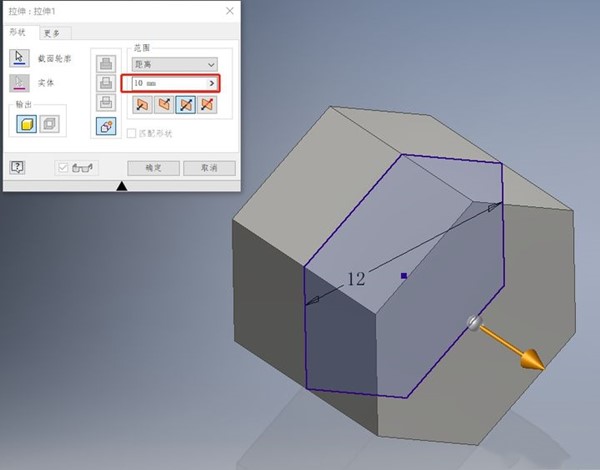This screenshot has width=600, height=470.
Task: Open the help question mark icon
Action: tap(17, 167)
